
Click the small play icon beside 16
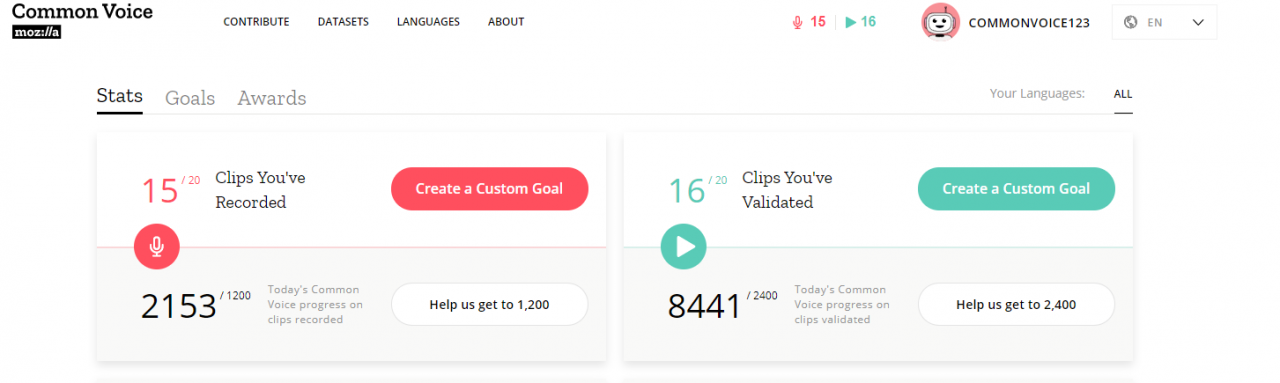pos(850,22)
